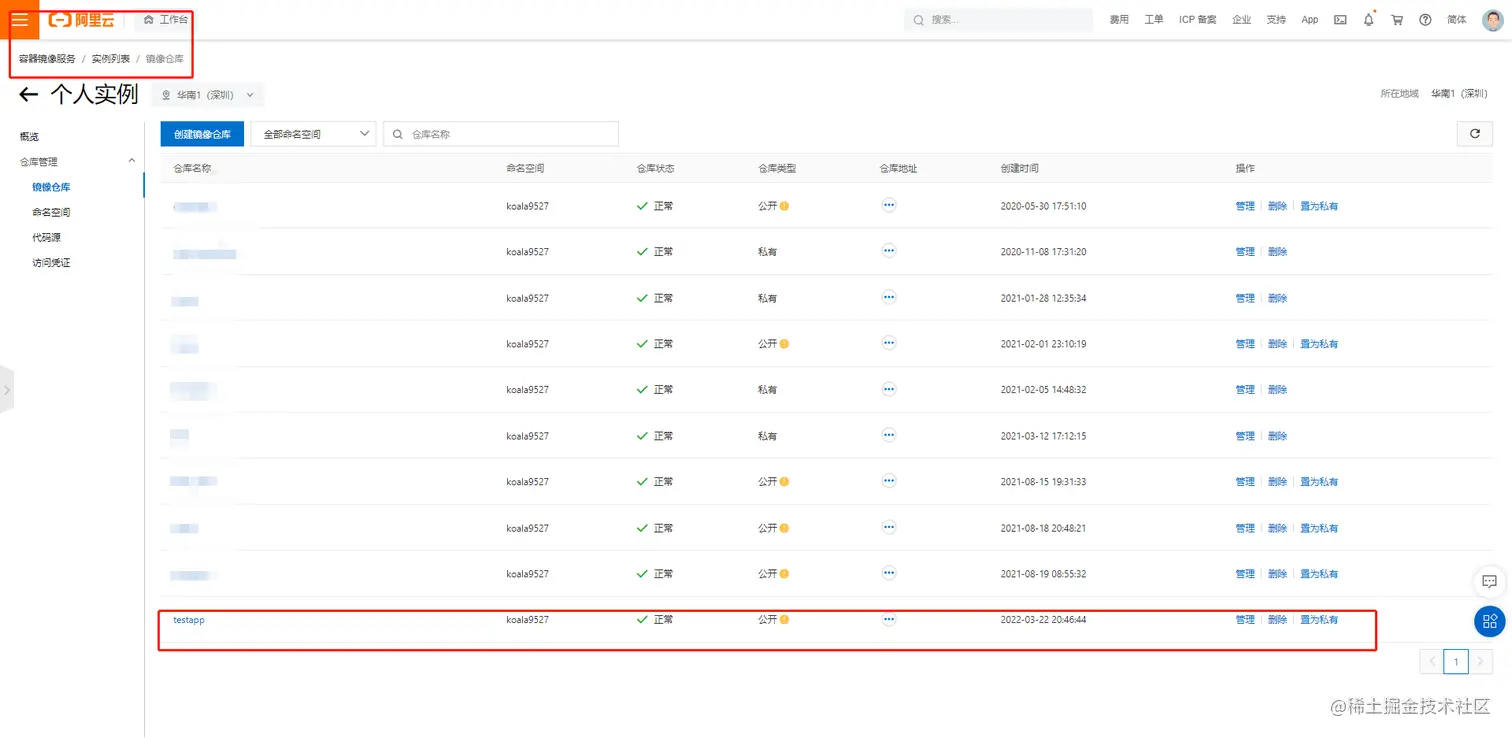
Task: Open the testapp repository link
Action: [189, 620]
